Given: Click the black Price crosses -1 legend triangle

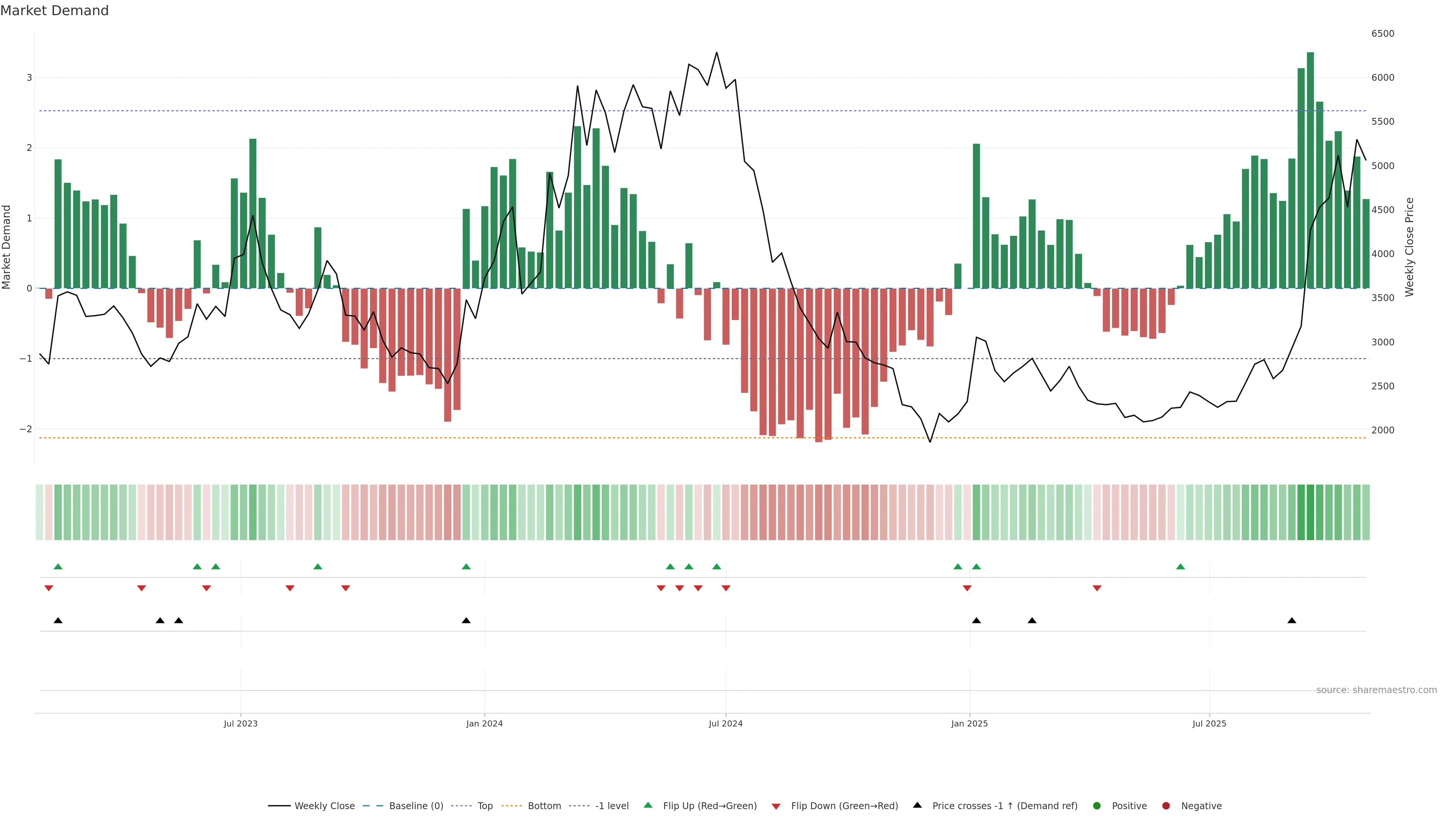Looking at the screenshot, I should (x=917, y=805).
